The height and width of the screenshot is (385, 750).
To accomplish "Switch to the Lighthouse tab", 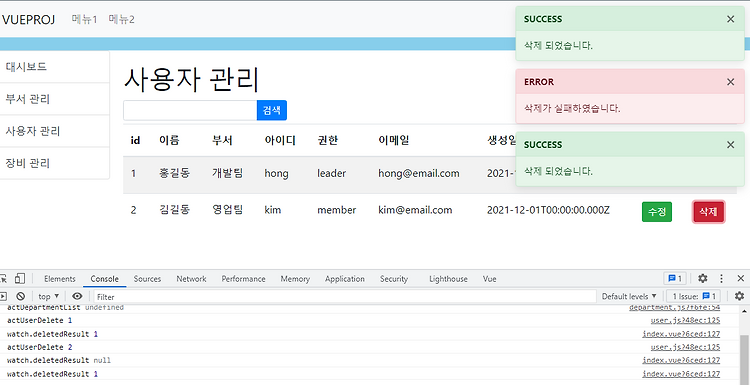I will [x=448, y=279].
